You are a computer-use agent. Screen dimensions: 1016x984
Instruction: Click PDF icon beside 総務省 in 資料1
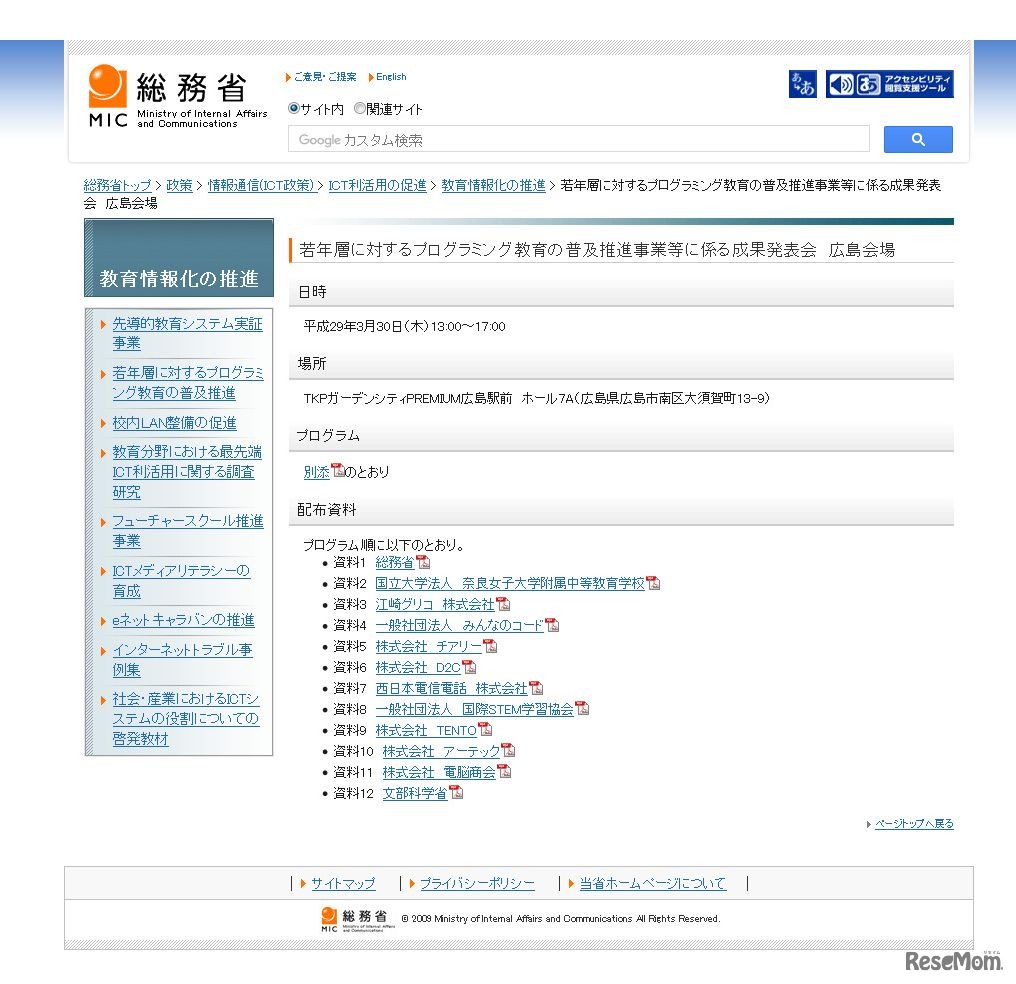pos(422,562)
